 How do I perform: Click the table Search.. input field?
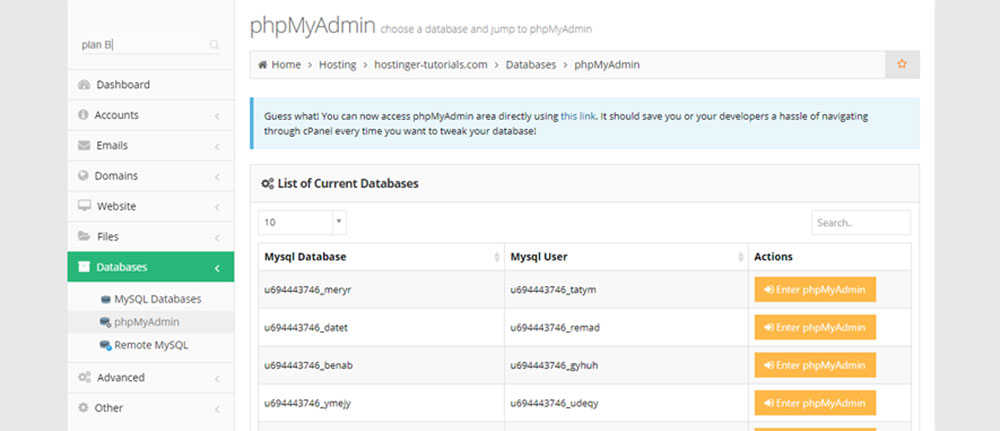coord(861,223)
